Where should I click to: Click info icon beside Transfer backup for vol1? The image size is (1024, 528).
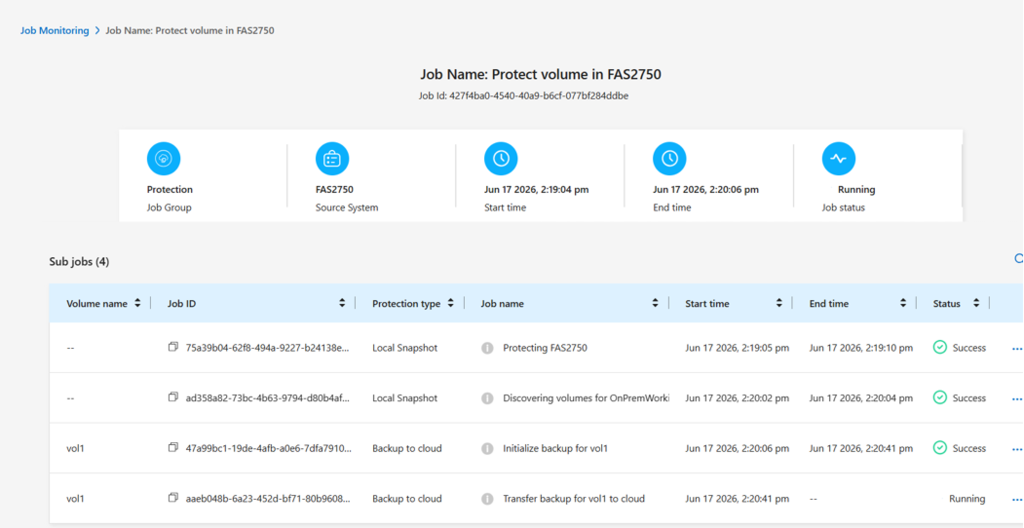[487, 499]
